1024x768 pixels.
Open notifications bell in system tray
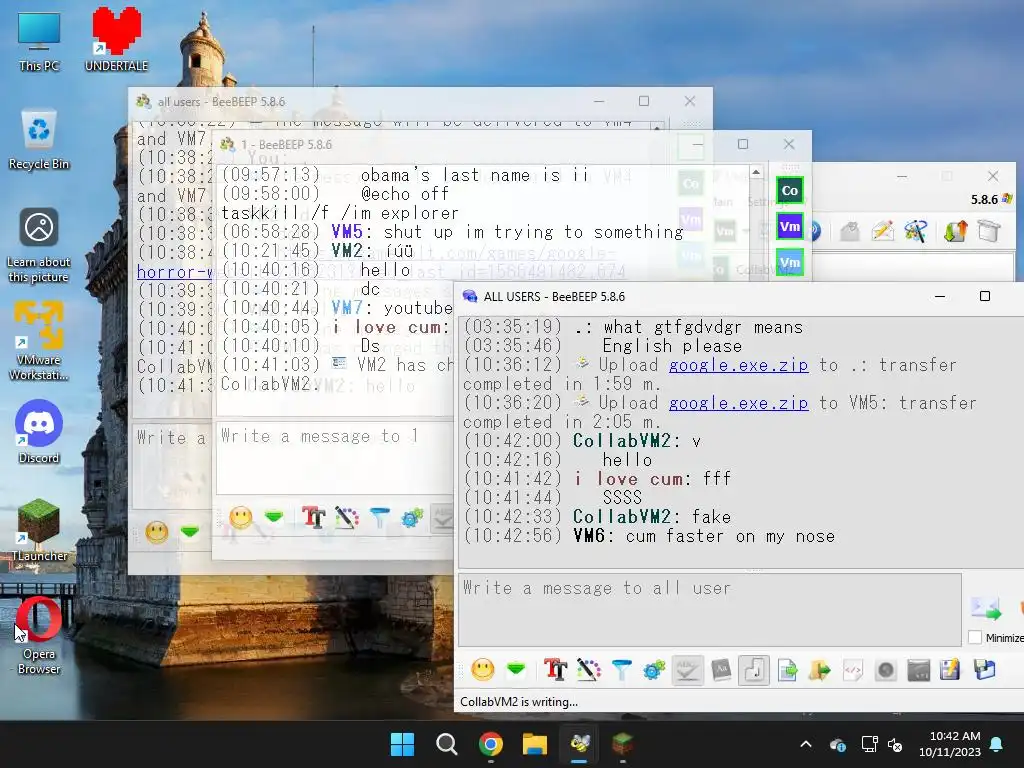click(997, 744)
